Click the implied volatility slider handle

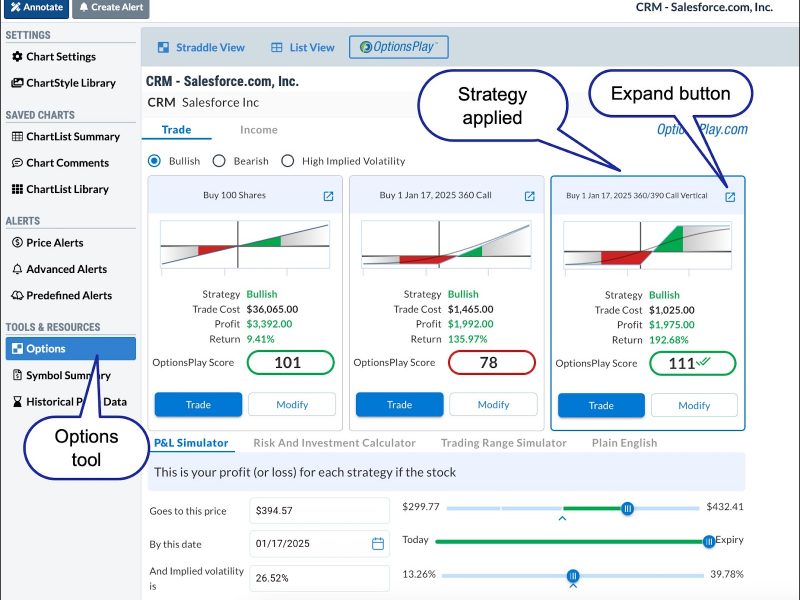coord(573,576)
